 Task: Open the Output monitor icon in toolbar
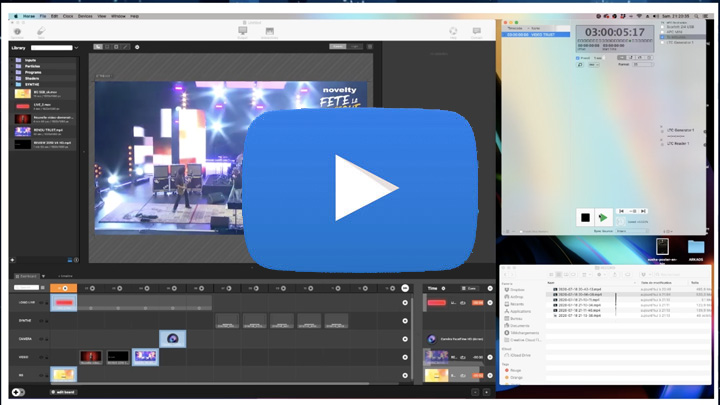[242, 31]
